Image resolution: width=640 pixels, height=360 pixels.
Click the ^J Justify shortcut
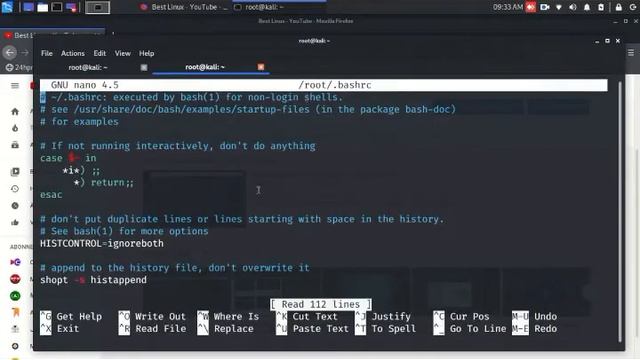383,317
